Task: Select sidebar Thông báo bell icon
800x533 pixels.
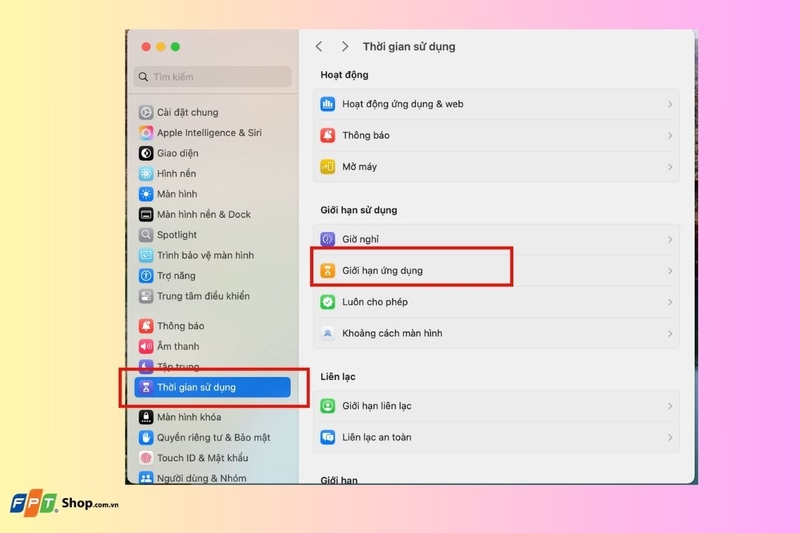Action: tap(146, 326)
